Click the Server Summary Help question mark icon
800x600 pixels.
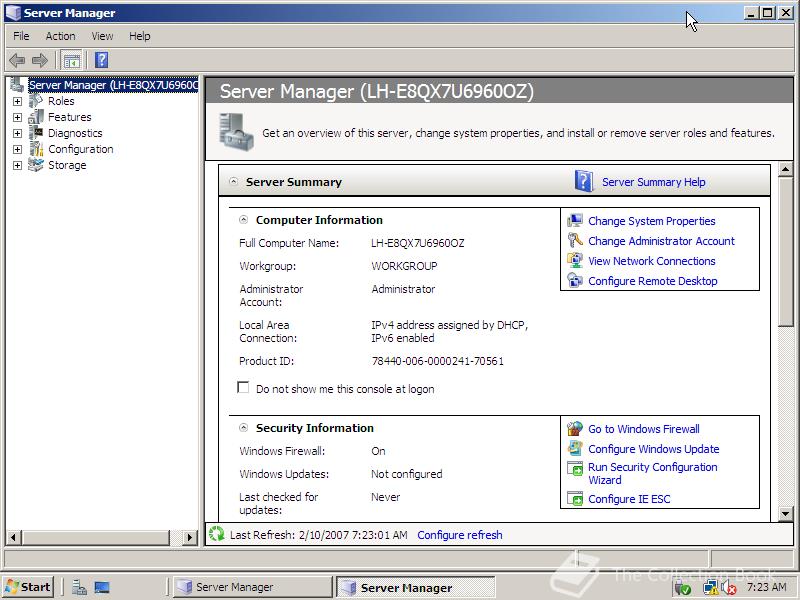(x=584, y=181)
